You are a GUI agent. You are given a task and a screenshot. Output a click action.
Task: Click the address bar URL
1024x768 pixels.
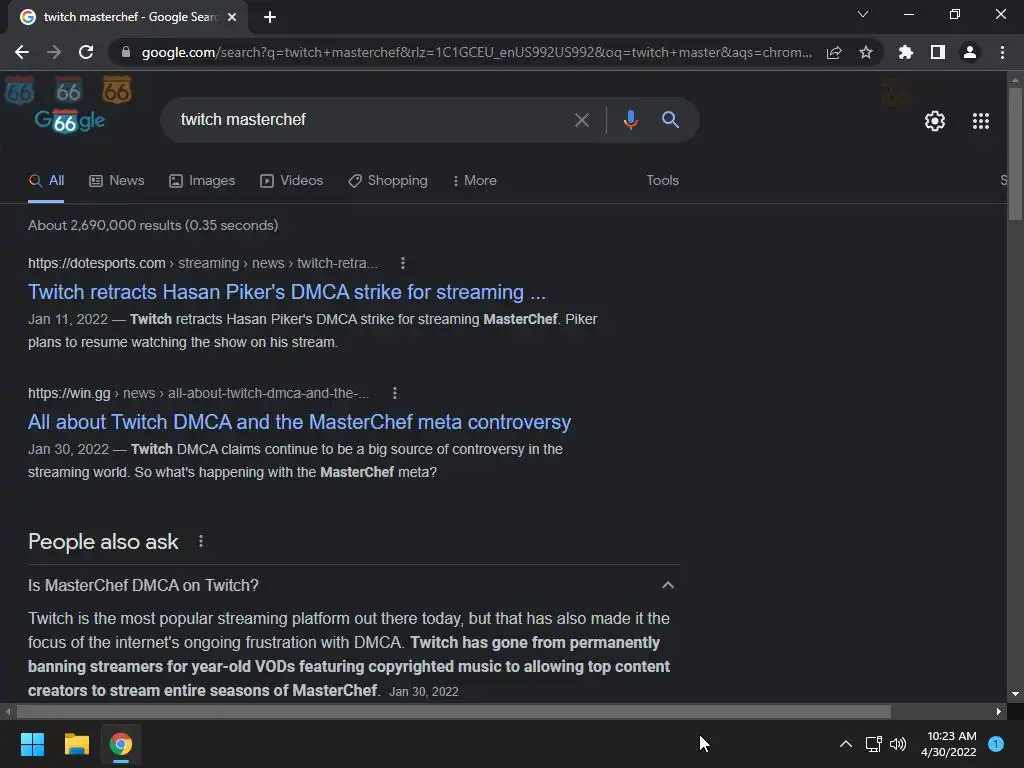click(477, 52)
